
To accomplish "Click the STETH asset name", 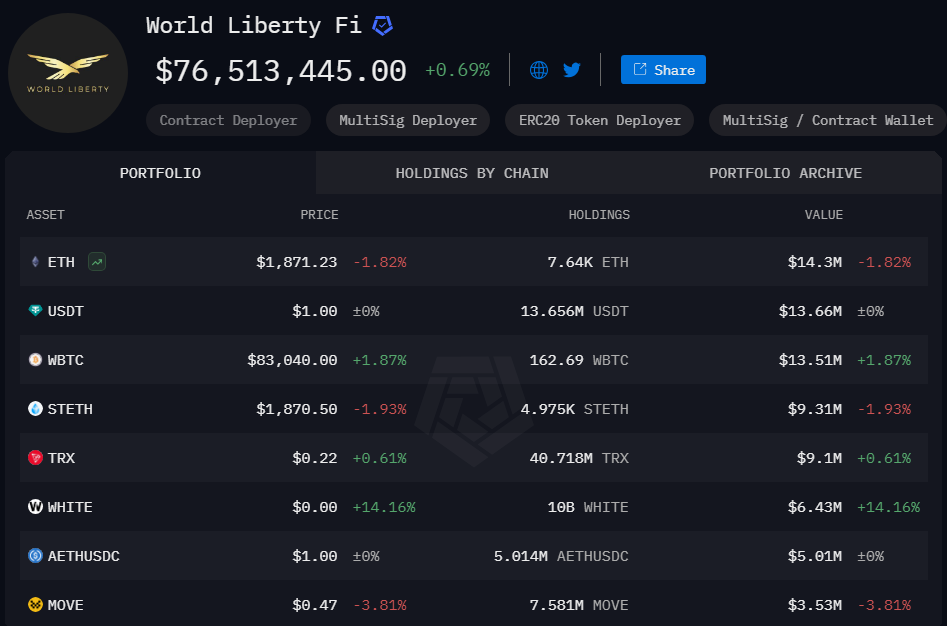I will [x=68, y=409].
